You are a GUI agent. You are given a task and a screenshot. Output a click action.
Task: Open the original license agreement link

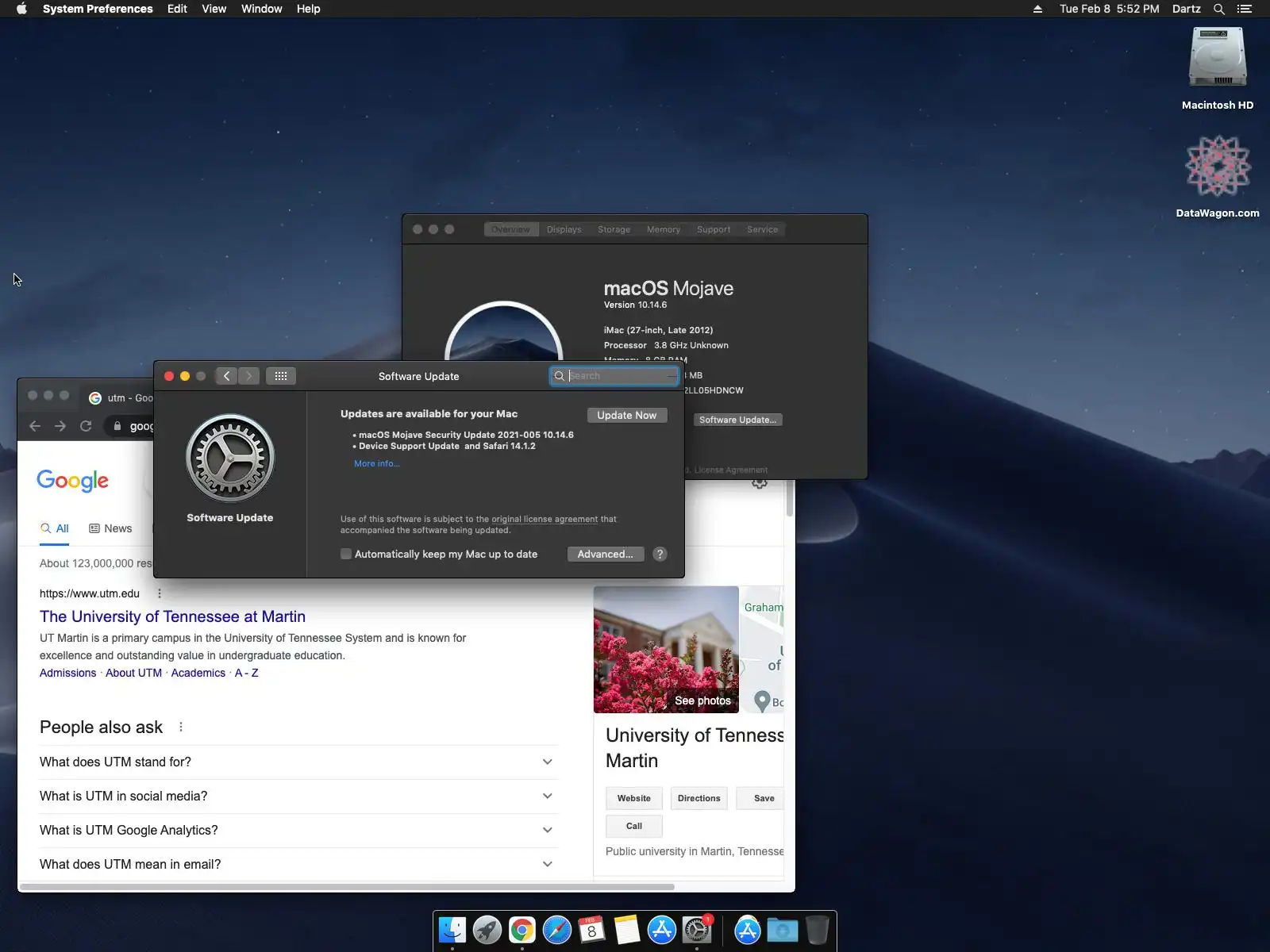click(x=545, y=519)
